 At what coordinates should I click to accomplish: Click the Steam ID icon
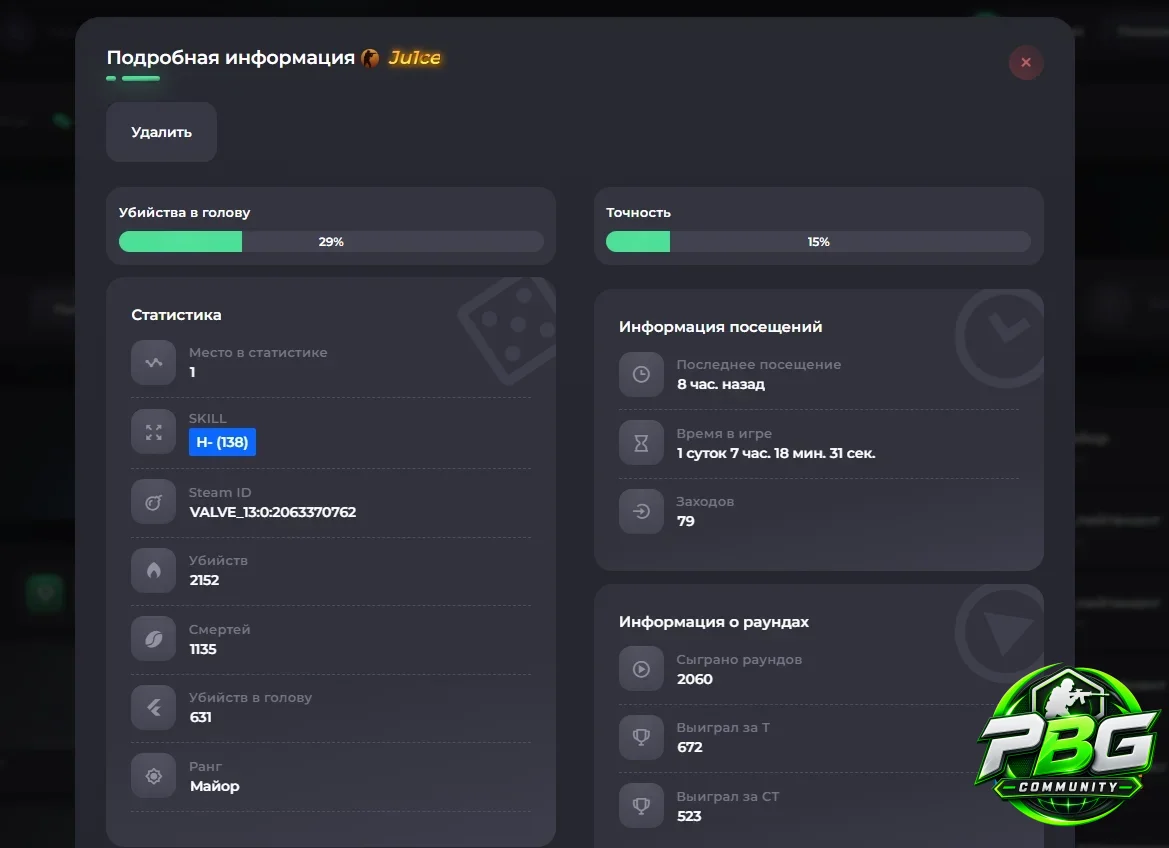coord(154,501)
